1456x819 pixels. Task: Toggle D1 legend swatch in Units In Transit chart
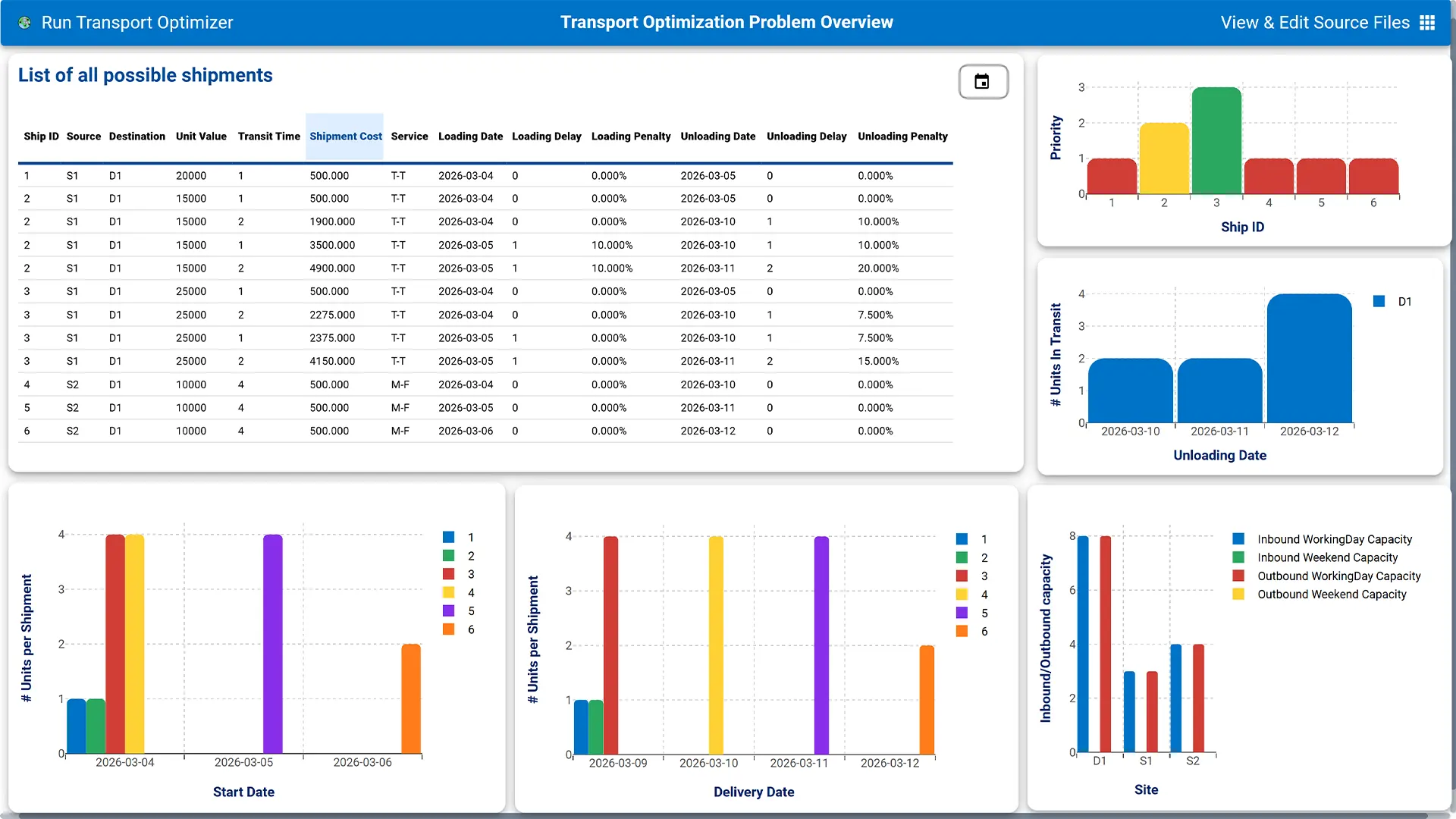point(1379,302)
